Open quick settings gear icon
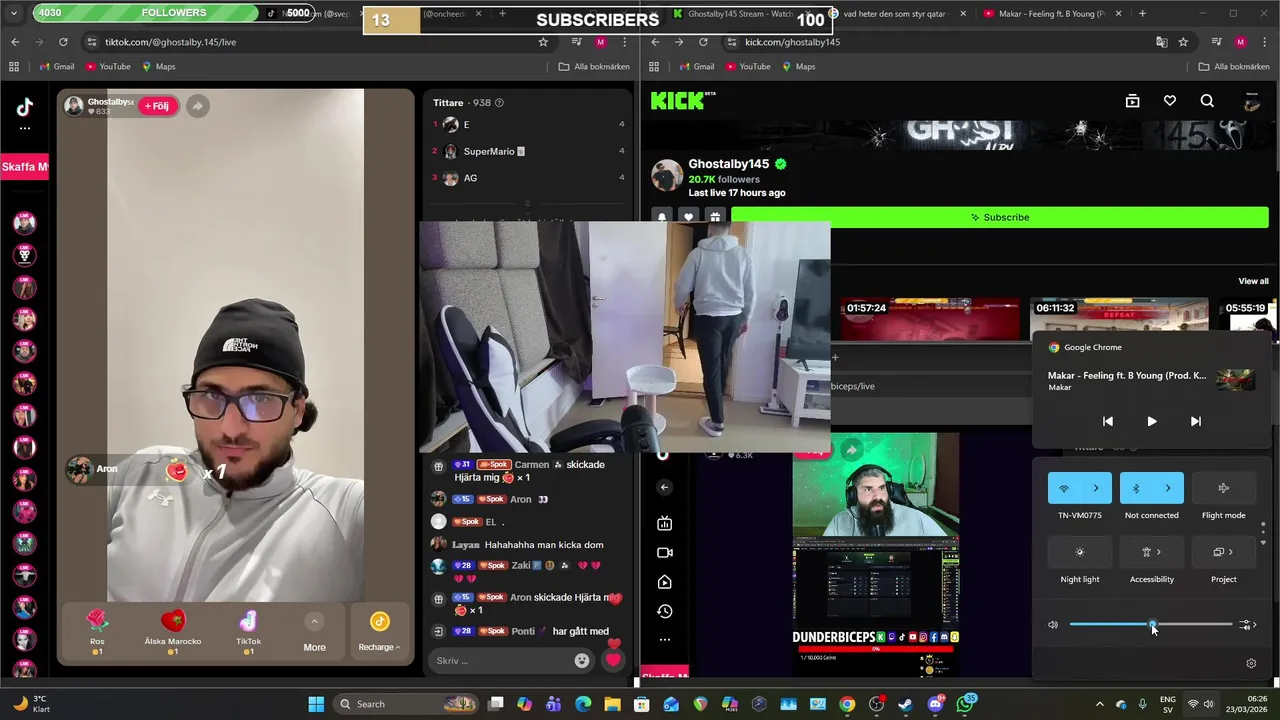1280x720 pixels. pyautogui.click(x=1250, y=663)
